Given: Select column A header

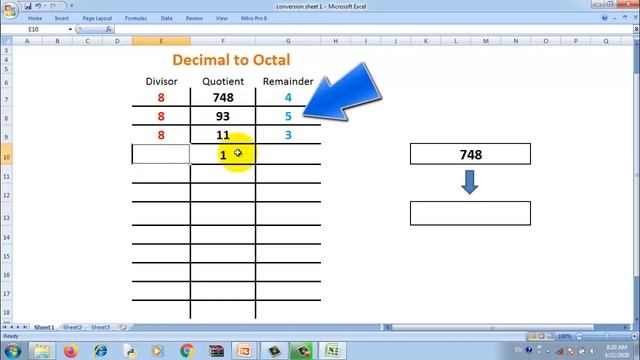Looking at the screenshot, I should click(x=27, y=41).
